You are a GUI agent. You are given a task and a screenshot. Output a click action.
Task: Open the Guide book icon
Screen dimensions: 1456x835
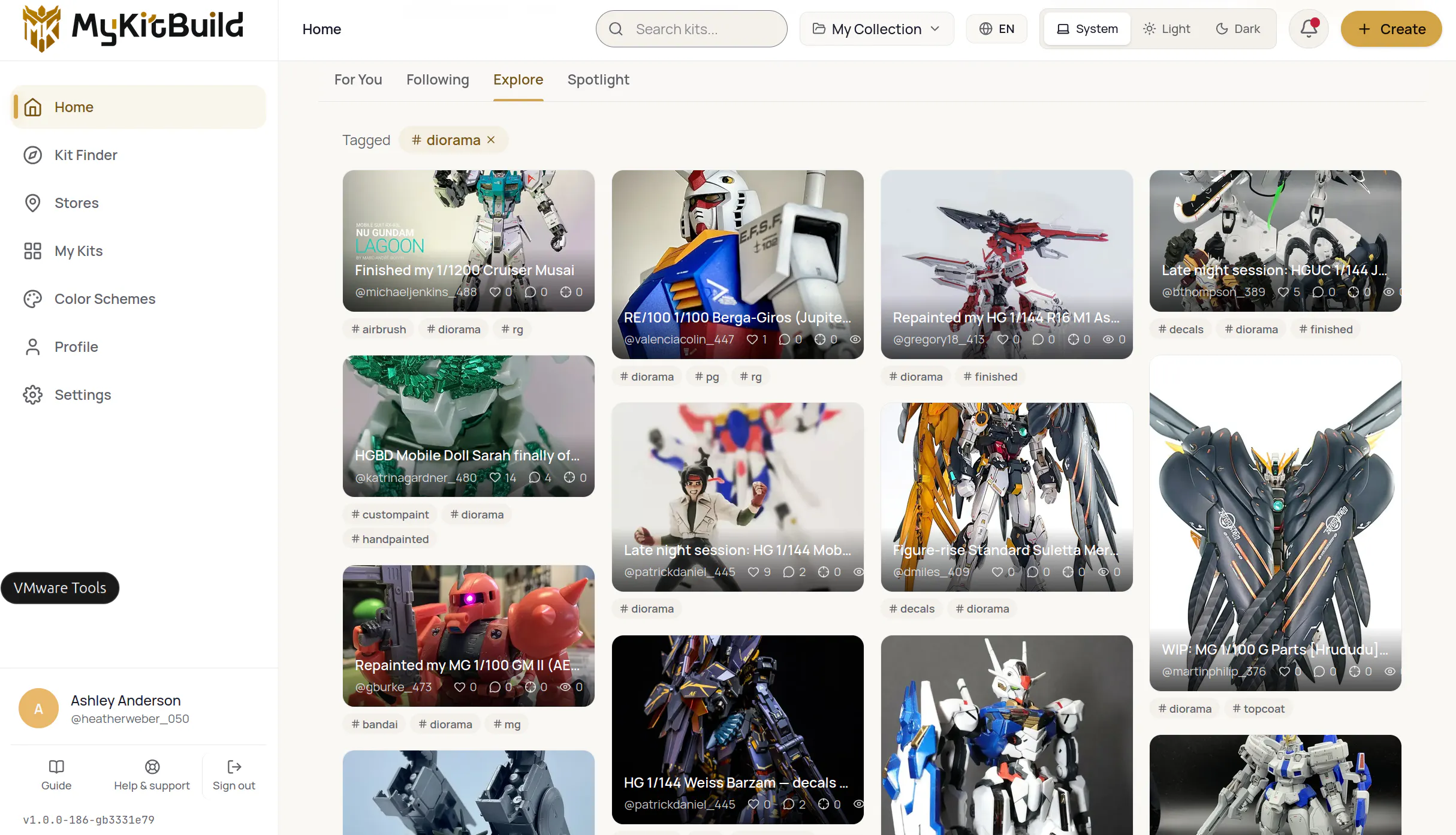pyautogui.click(x=56, y=767)
